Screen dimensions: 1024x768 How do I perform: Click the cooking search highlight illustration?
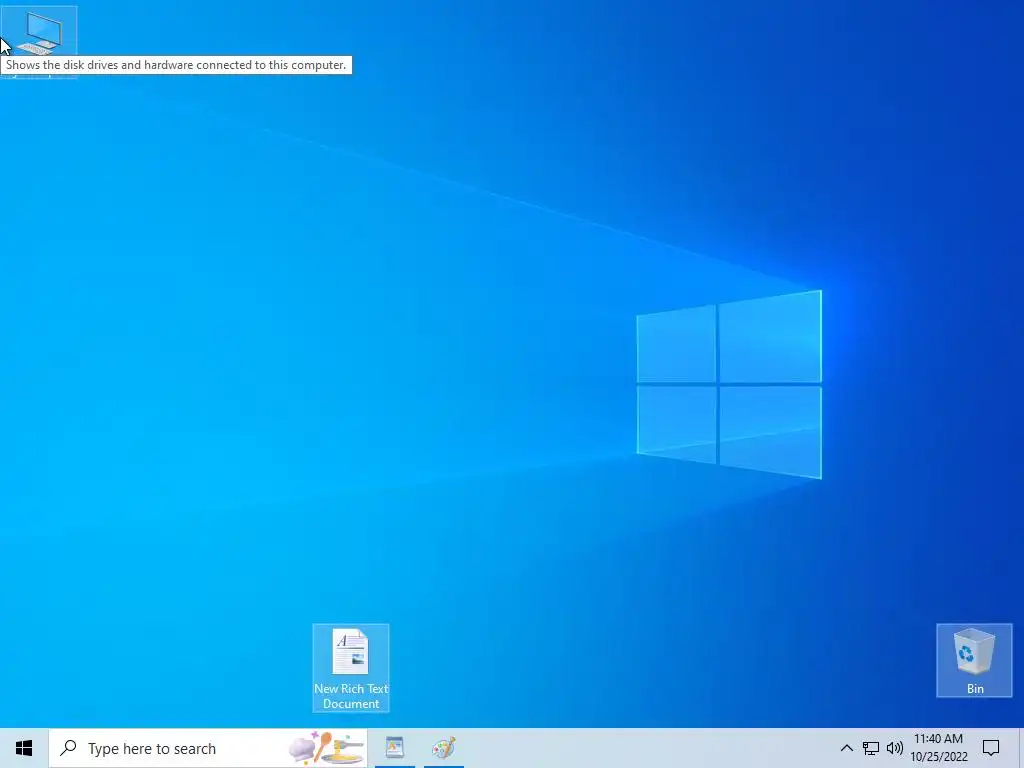click(x=326, y=748)
